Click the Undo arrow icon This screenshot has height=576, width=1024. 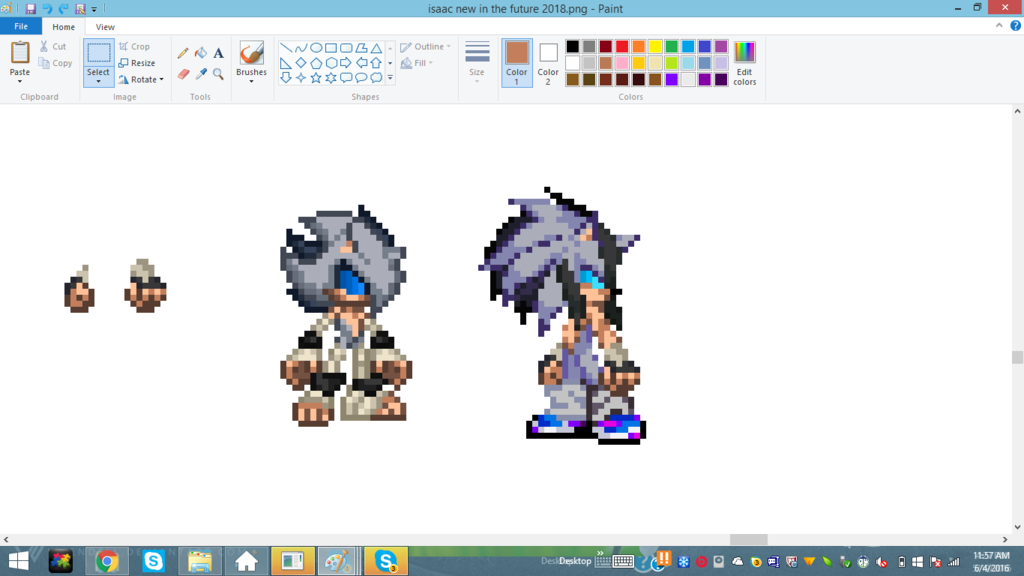click(47, 8)
